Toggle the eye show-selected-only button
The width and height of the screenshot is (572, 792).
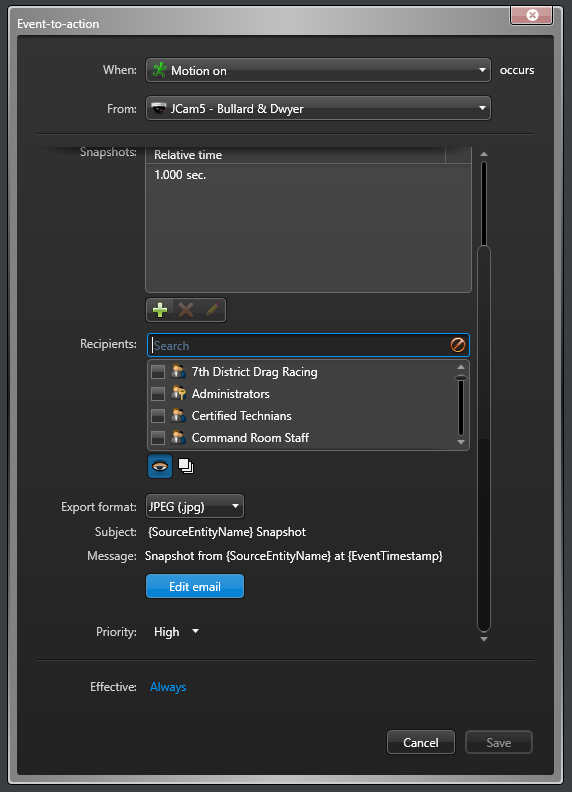160,466
